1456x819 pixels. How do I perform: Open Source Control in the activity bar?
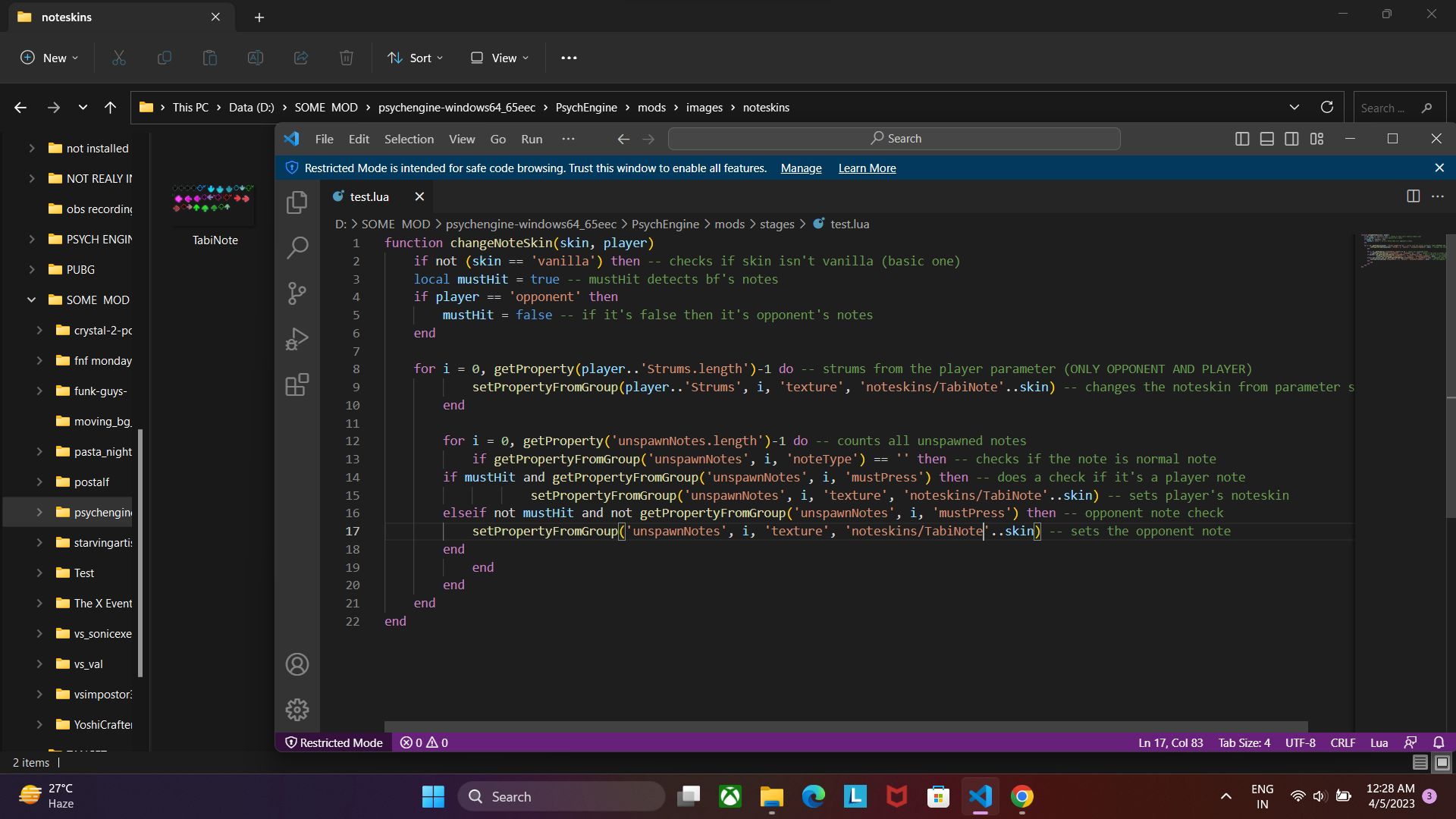[x=297, y=293]
